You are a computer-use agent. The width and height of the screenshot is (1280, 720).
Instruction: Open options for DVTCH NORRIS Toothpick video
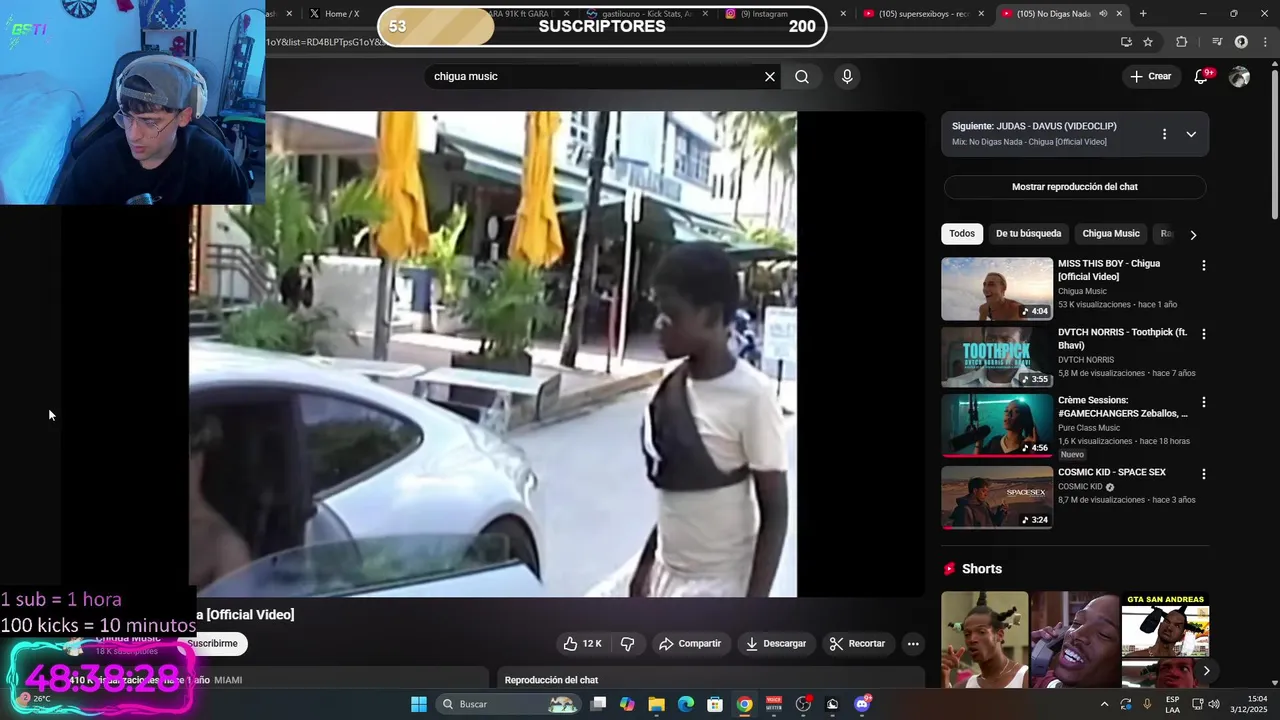tap(1204, 334)
